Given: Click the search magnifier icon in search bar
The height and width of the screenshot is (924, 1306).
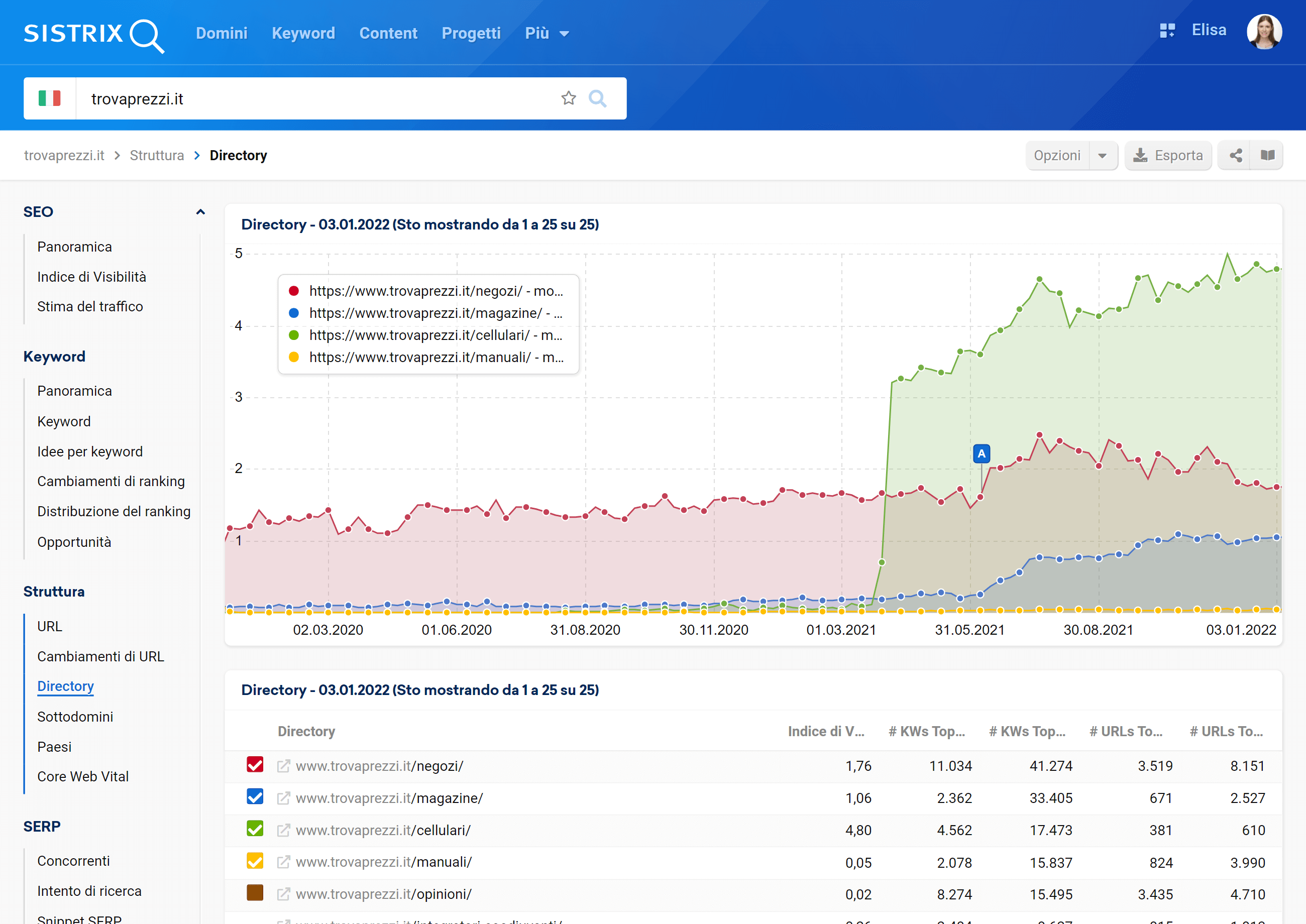Looking at the screenshot, I should point(597,98).
